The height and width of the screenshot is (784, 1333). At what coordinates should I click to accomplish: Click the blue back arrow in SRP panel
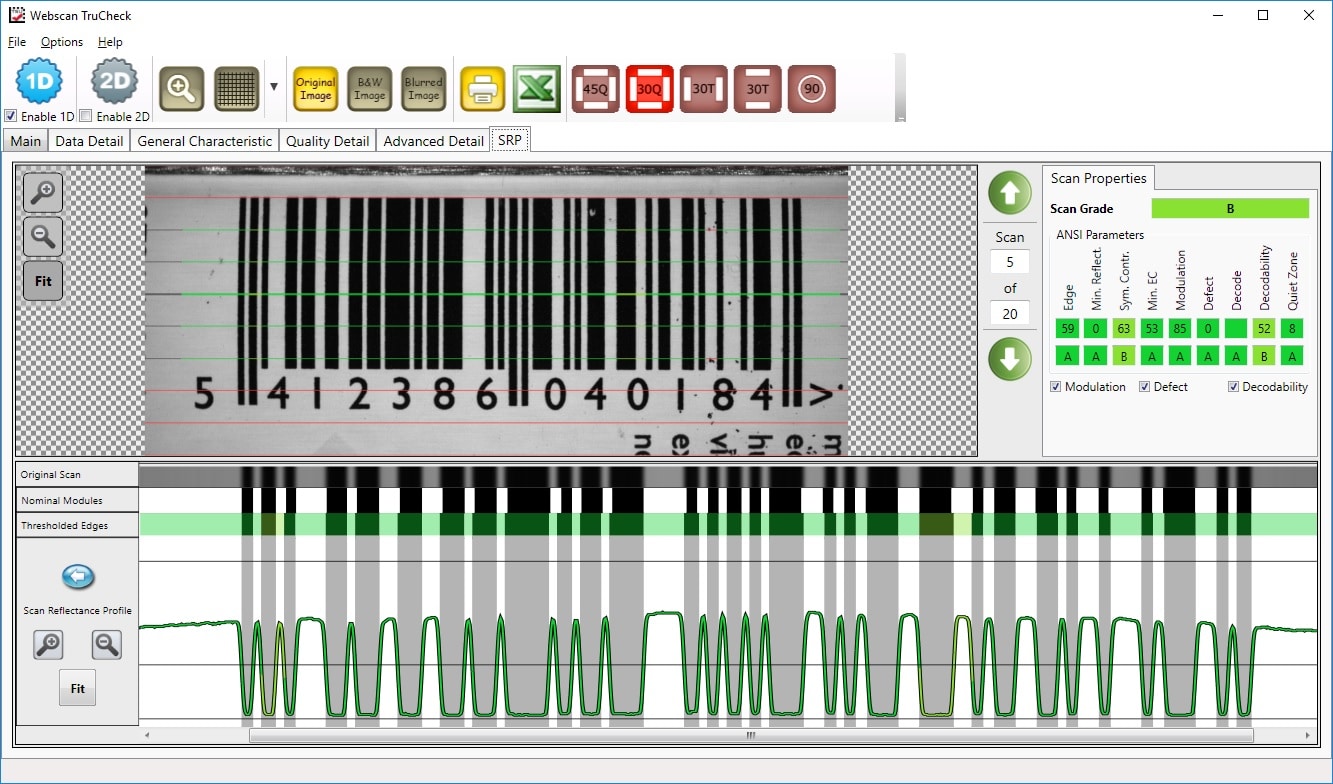[x=78, y=576]
